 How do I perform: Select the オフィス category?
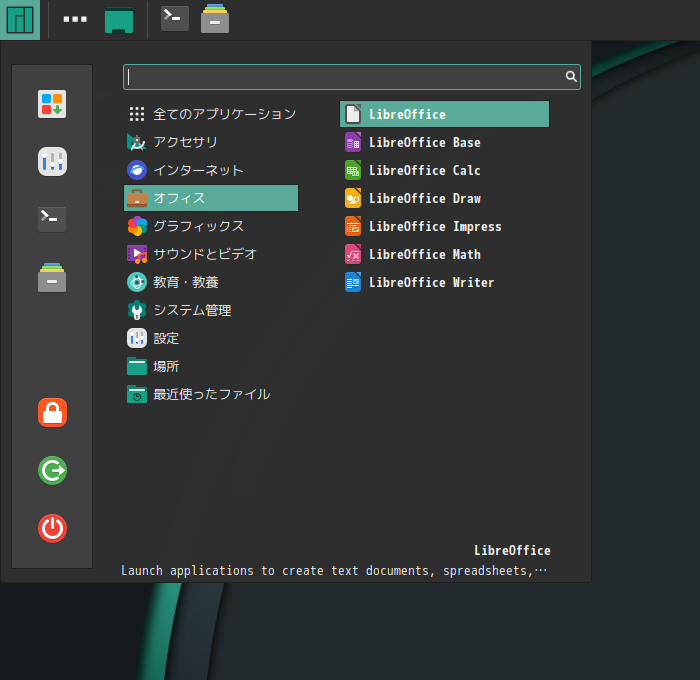pos(211,198)
